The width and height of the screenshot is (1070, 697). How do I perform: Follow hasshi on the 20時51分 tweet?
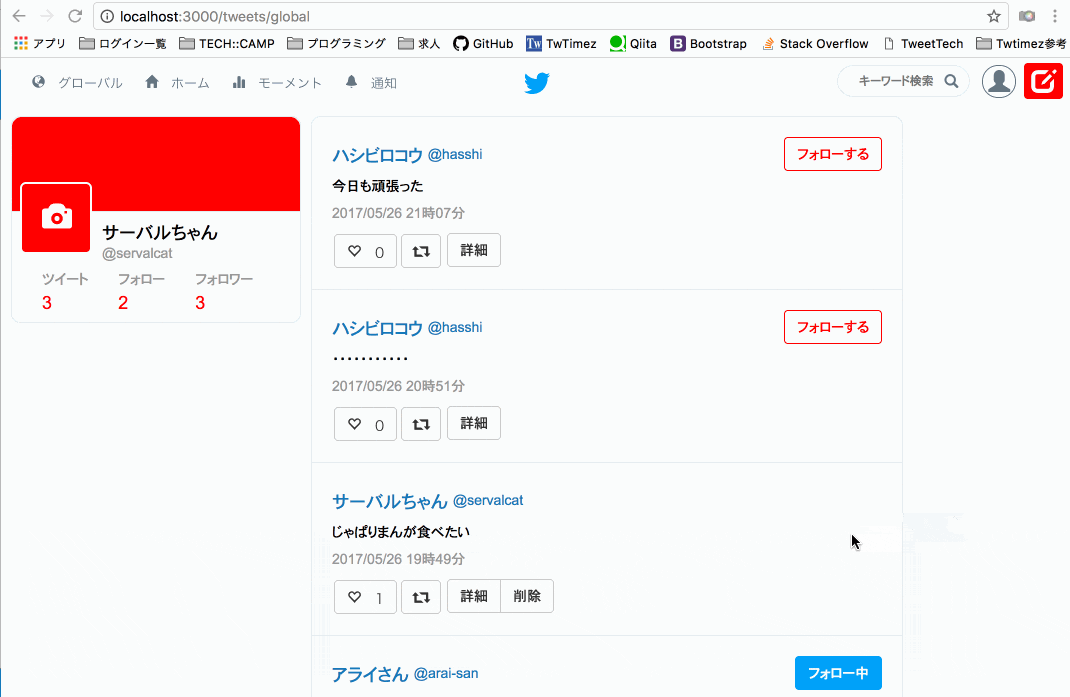pyautogui.click(x=833, y=327)
